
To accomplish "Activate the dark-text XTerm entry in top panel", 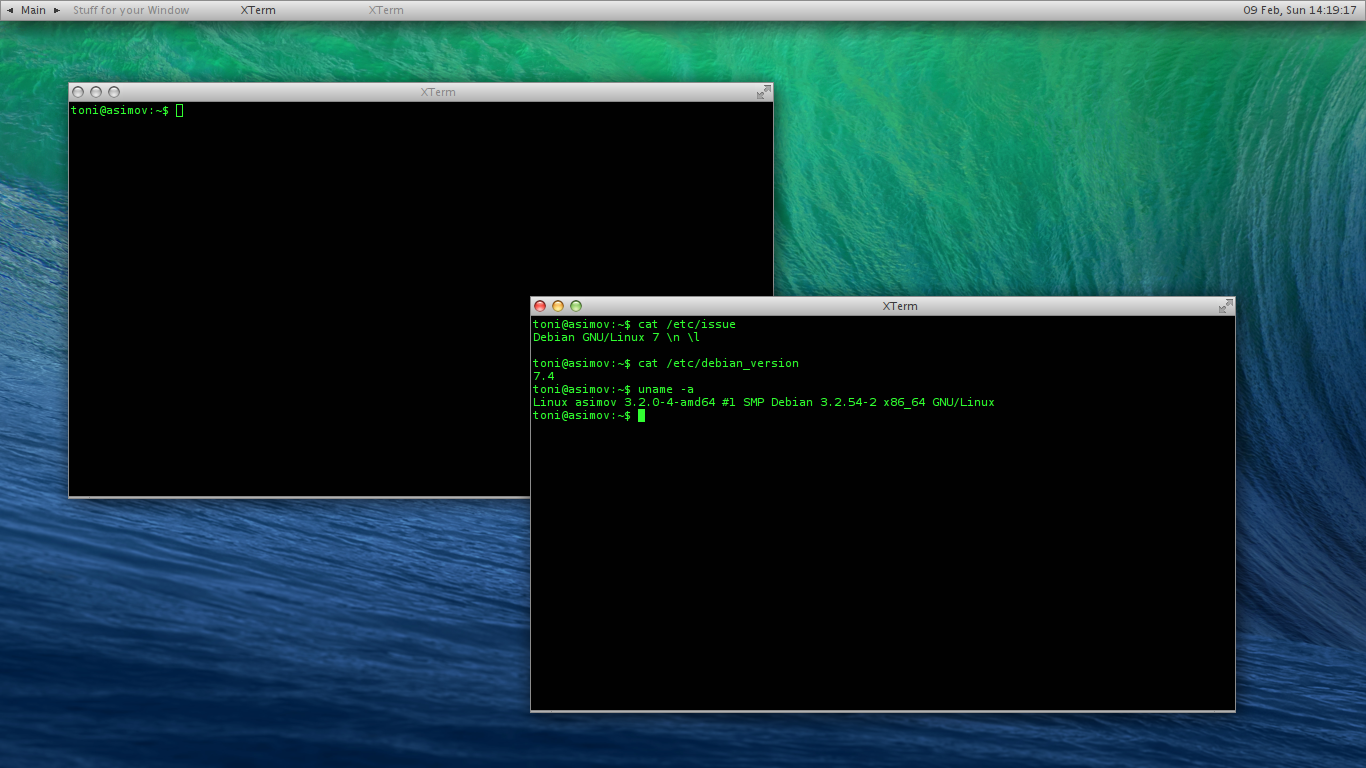I will (x=258, y=10).
